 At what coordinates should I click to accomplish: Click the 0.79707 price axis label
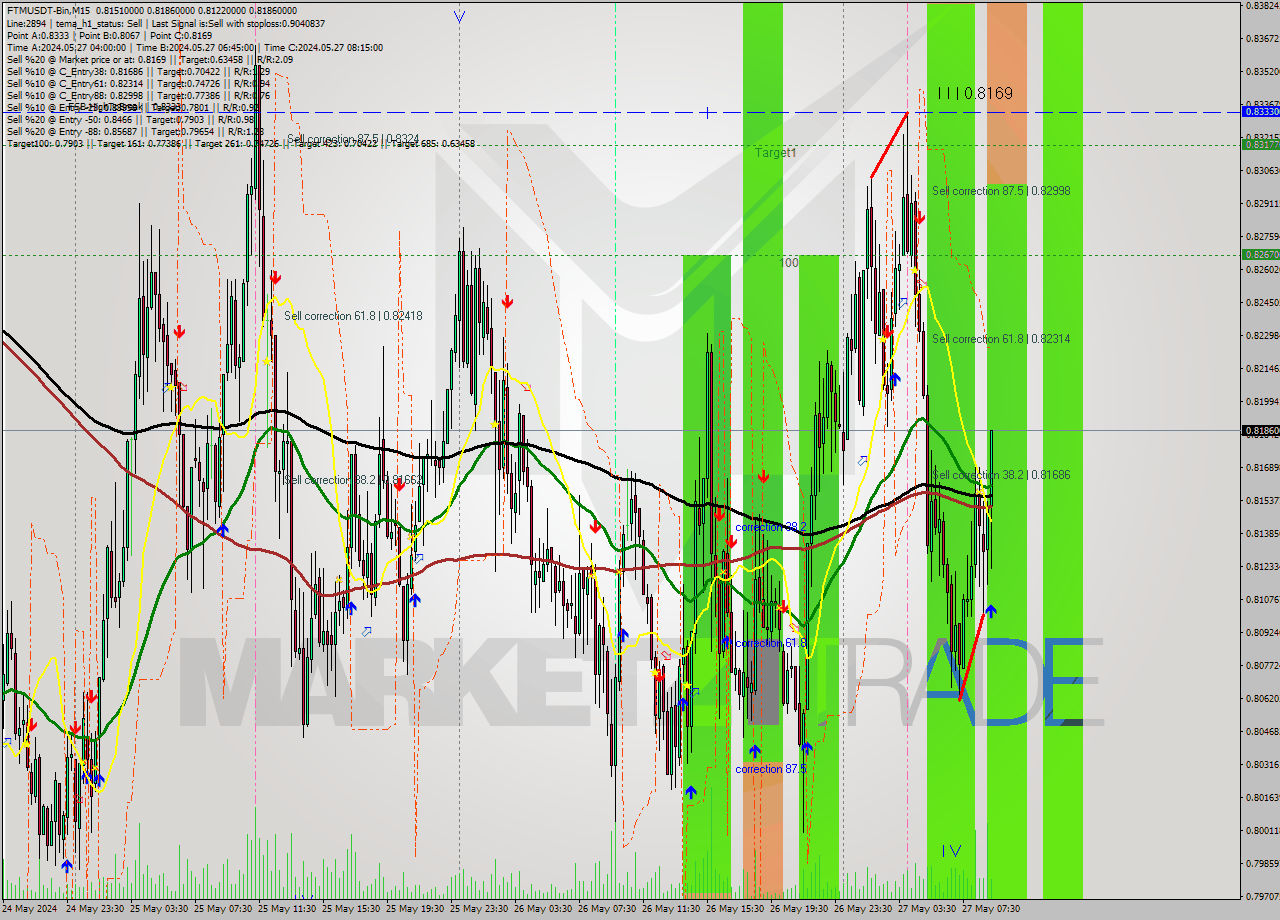(x=1262, y=896)
